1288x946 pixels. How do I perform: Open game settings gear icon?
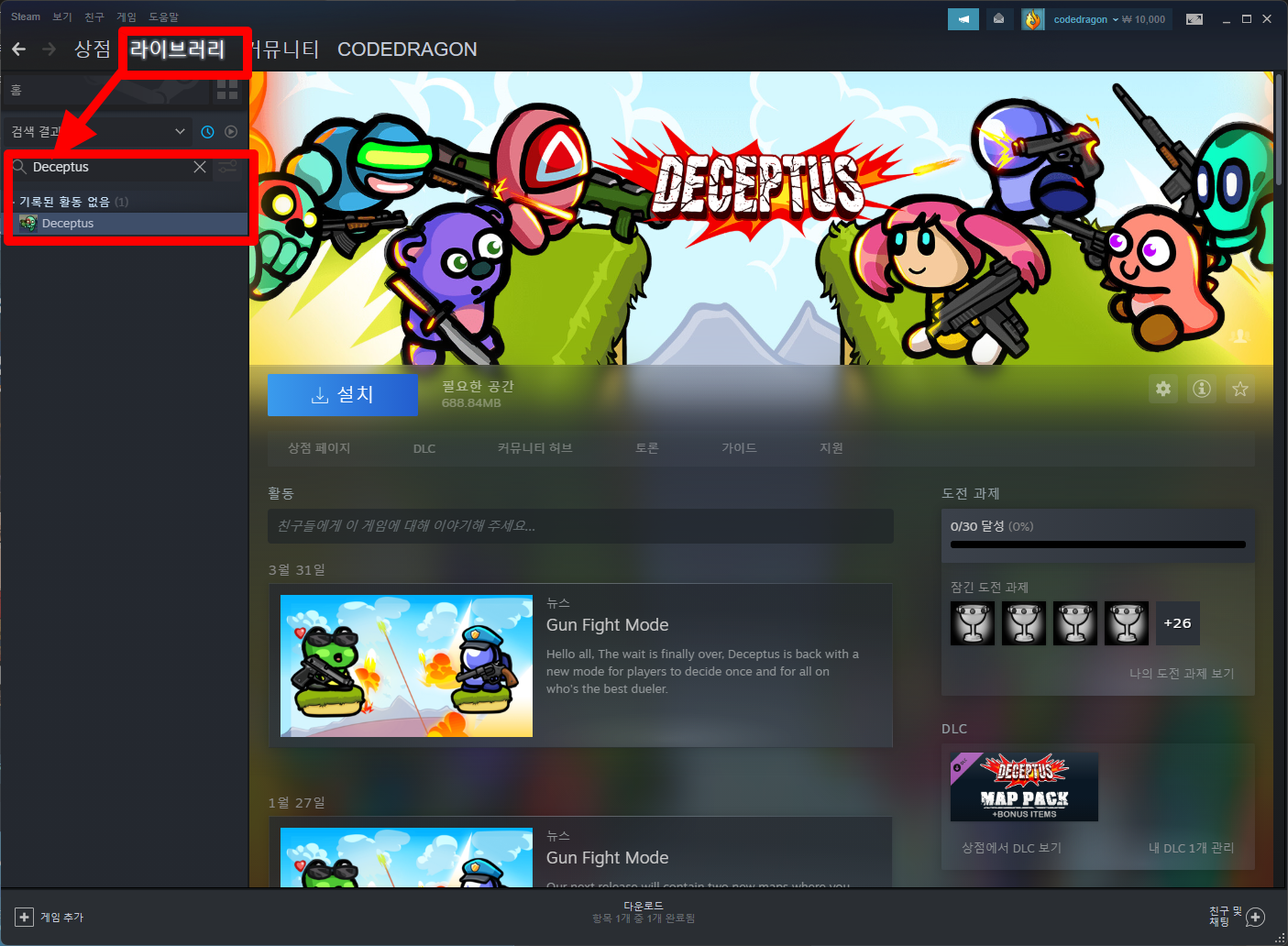tap(1163, 390)
